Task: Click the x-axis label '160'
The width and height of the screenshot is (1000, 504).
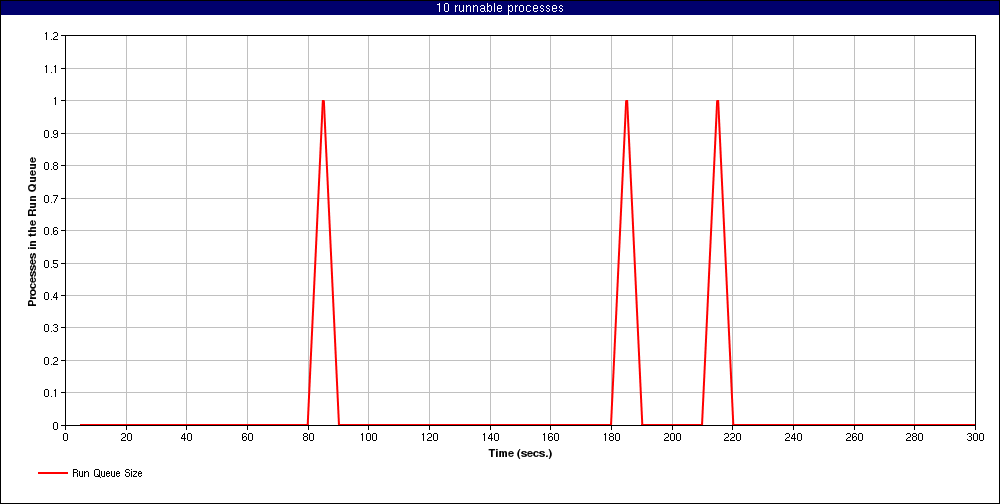Action: click(550, 437)
